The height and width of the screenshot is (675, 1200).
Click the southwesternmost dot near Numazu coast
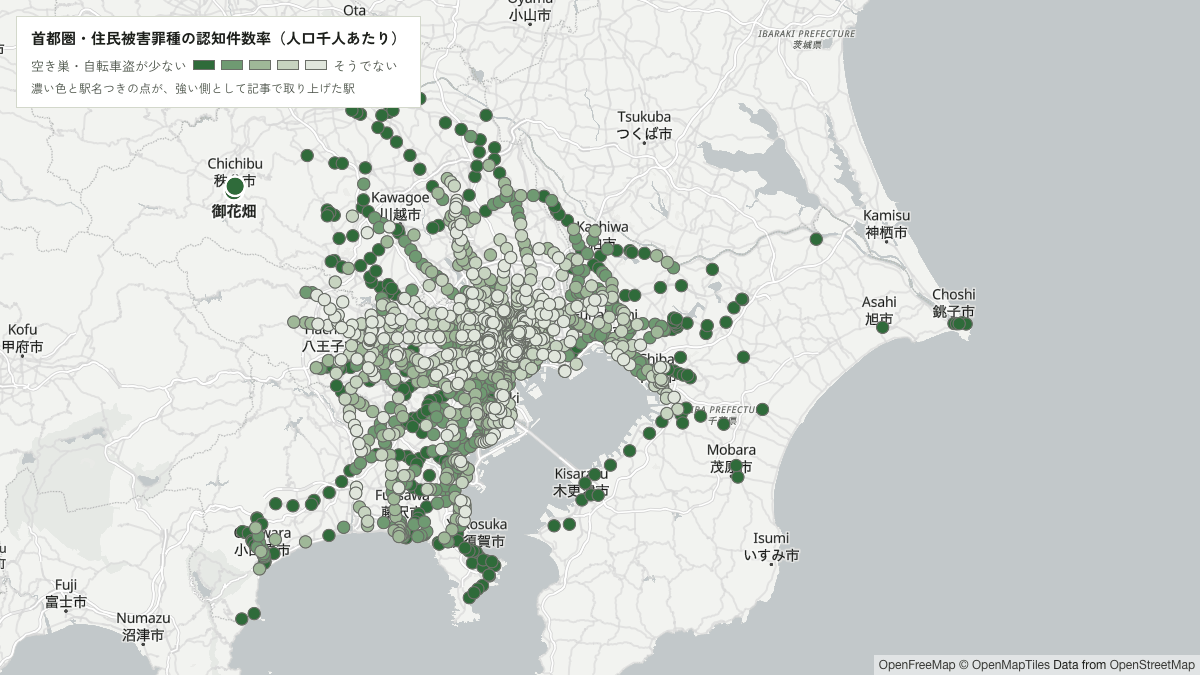coord(241,619)
